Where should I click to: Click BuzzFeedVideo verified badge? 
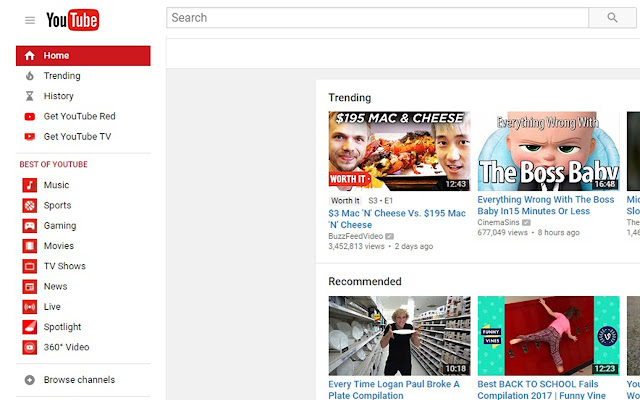tap(389, 236)
